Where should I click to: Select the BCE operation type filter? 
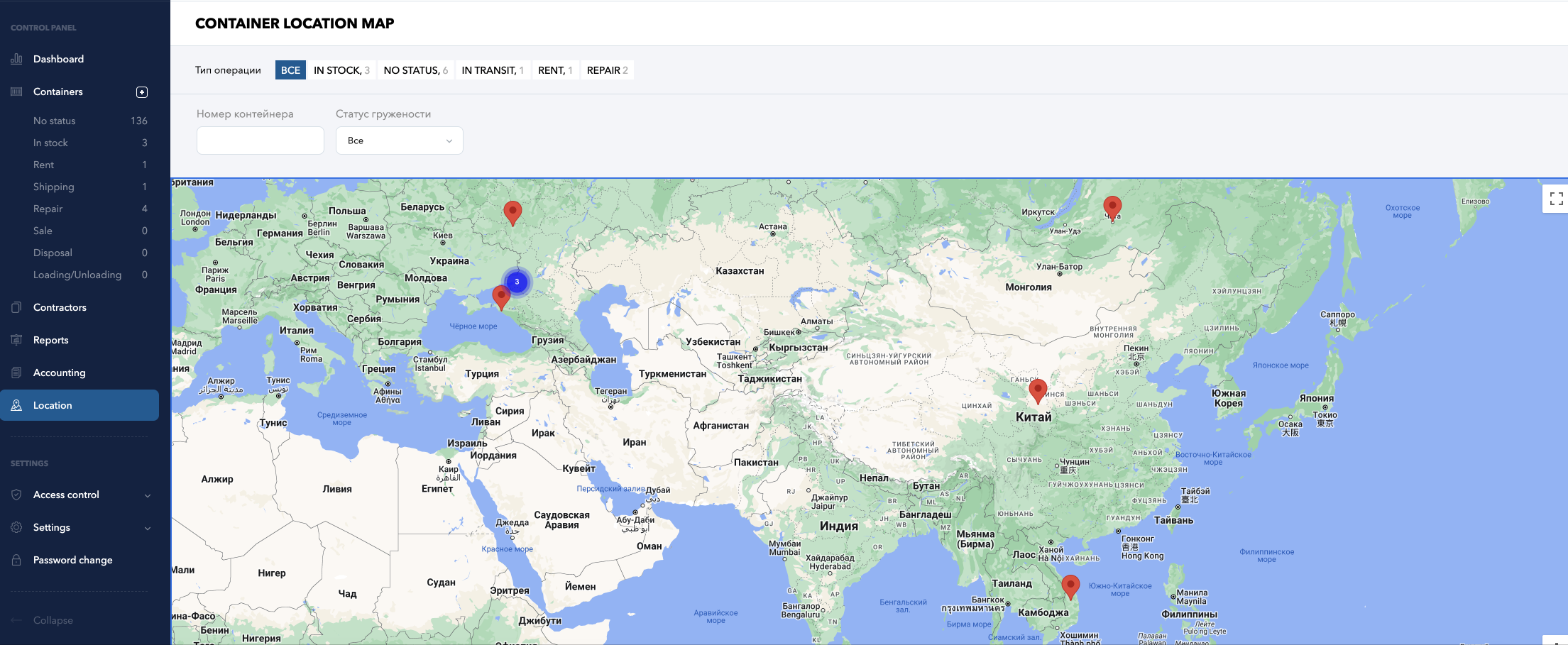pos(290,70)
